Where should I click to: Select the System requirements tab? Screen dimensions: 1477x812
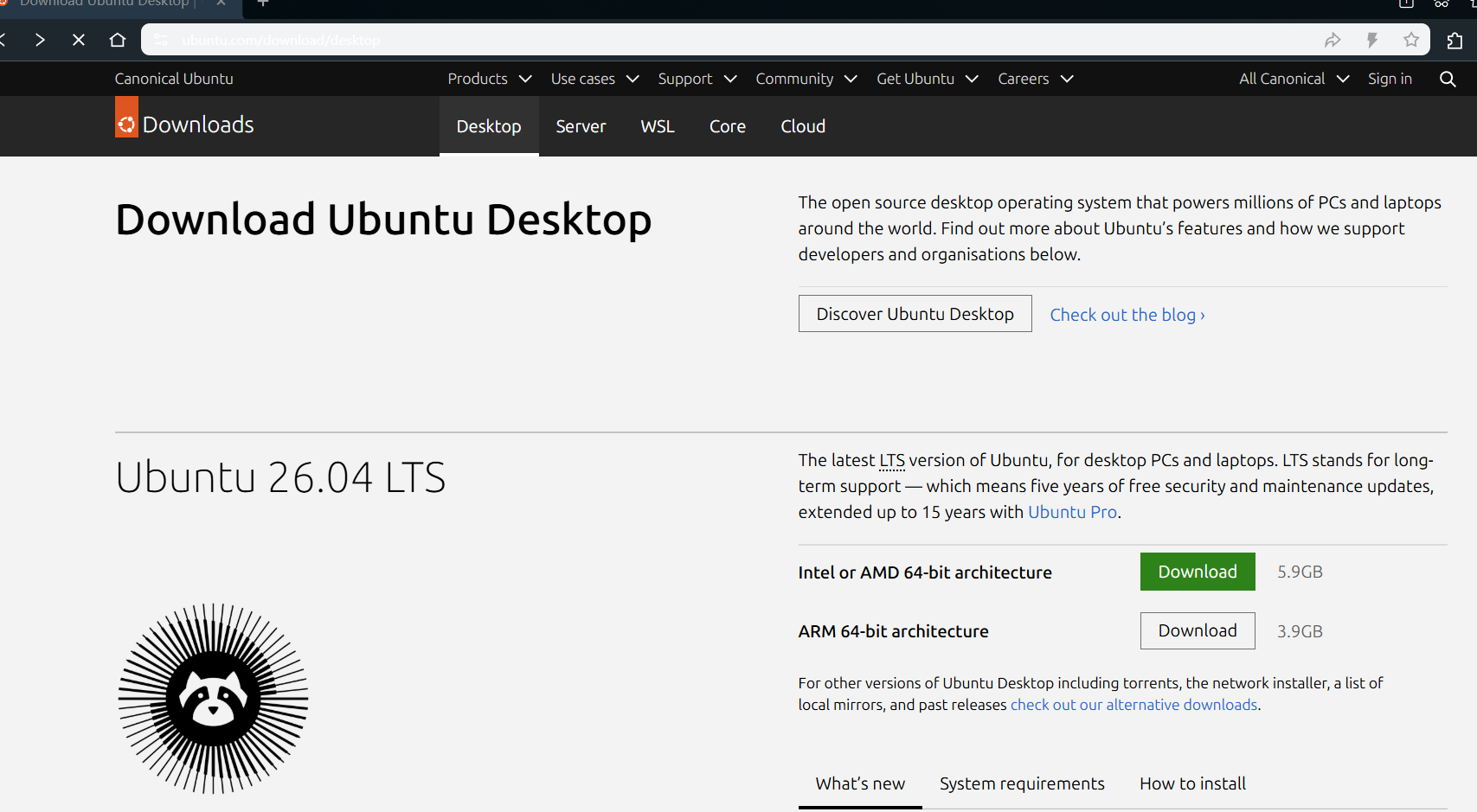click(1022, 783)
